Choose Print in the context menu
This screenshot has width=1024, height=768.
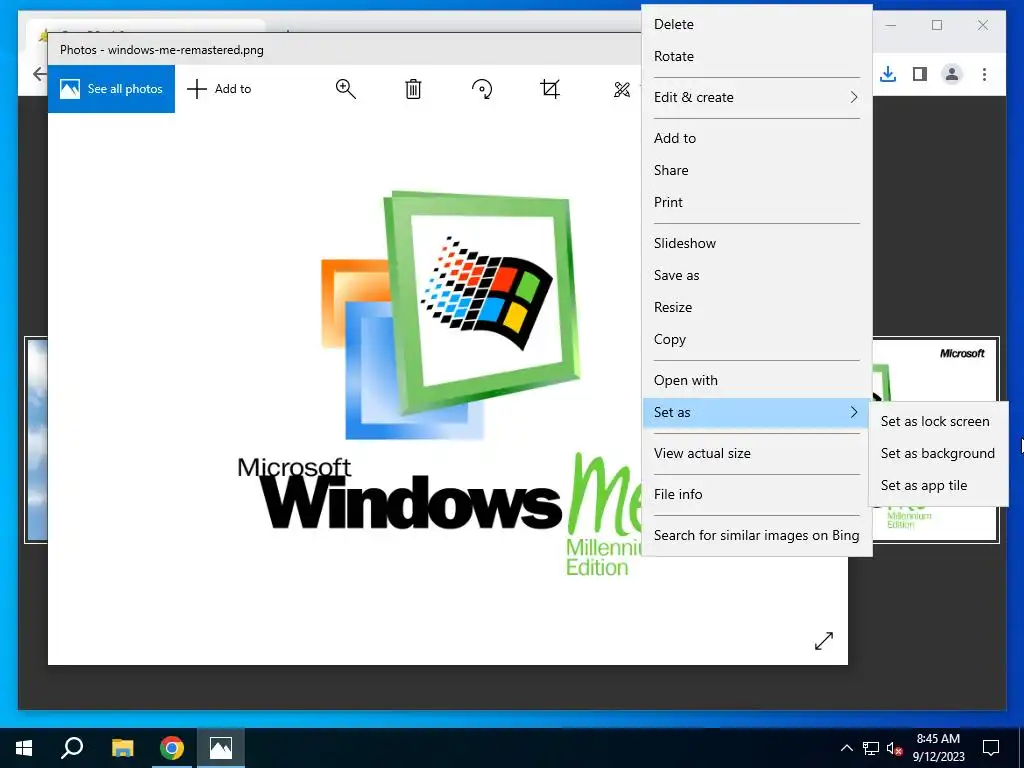pyautogui.click(x=757, y=202)
